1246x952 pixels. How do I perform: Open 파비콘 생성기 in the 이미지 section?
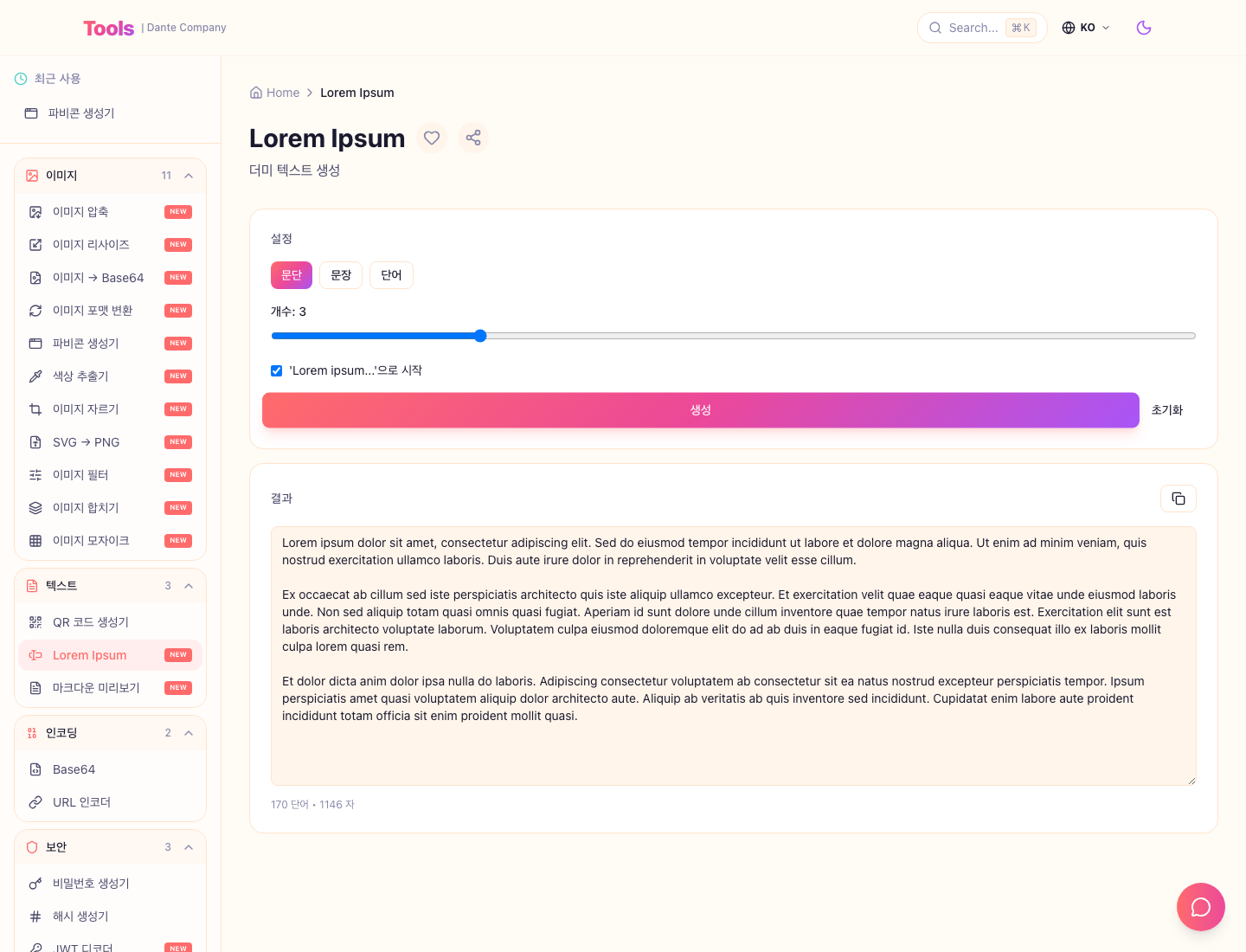(x=110, y=344)
